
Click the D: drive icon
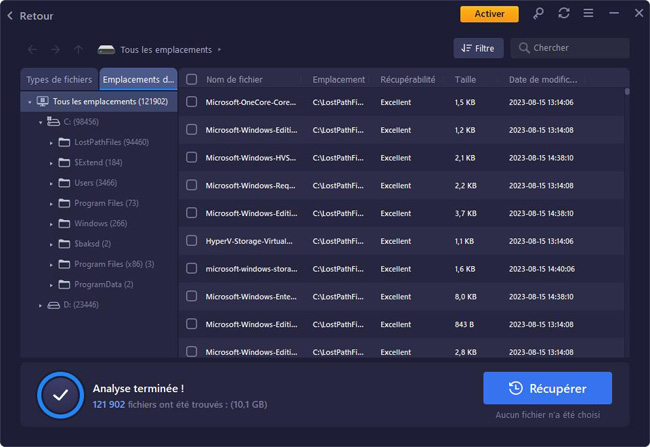coord(53,305)
